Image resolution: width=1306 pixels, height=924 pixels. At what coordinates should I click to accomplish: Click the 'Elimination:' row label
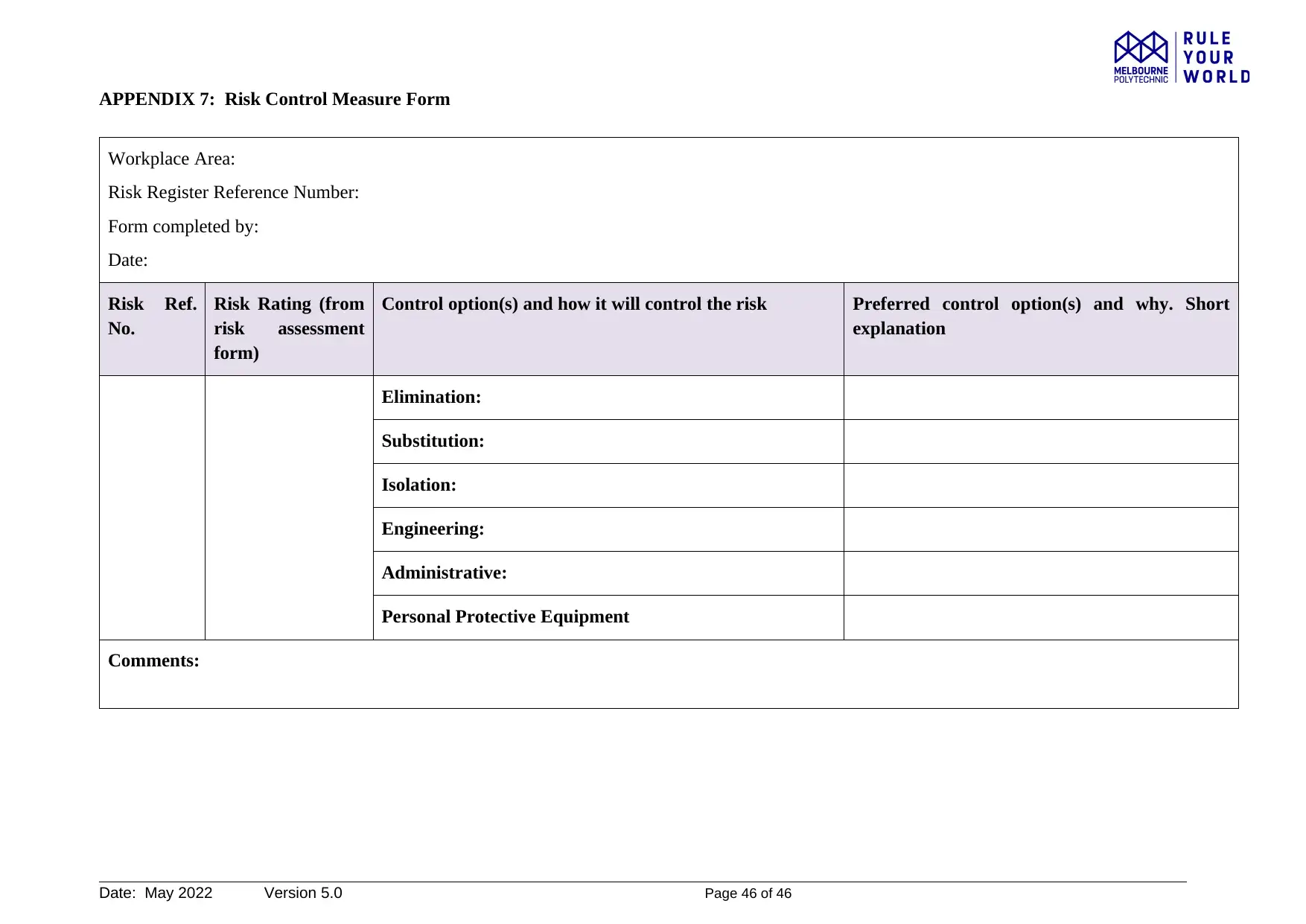pyautogui.click(x=432, y=397)
